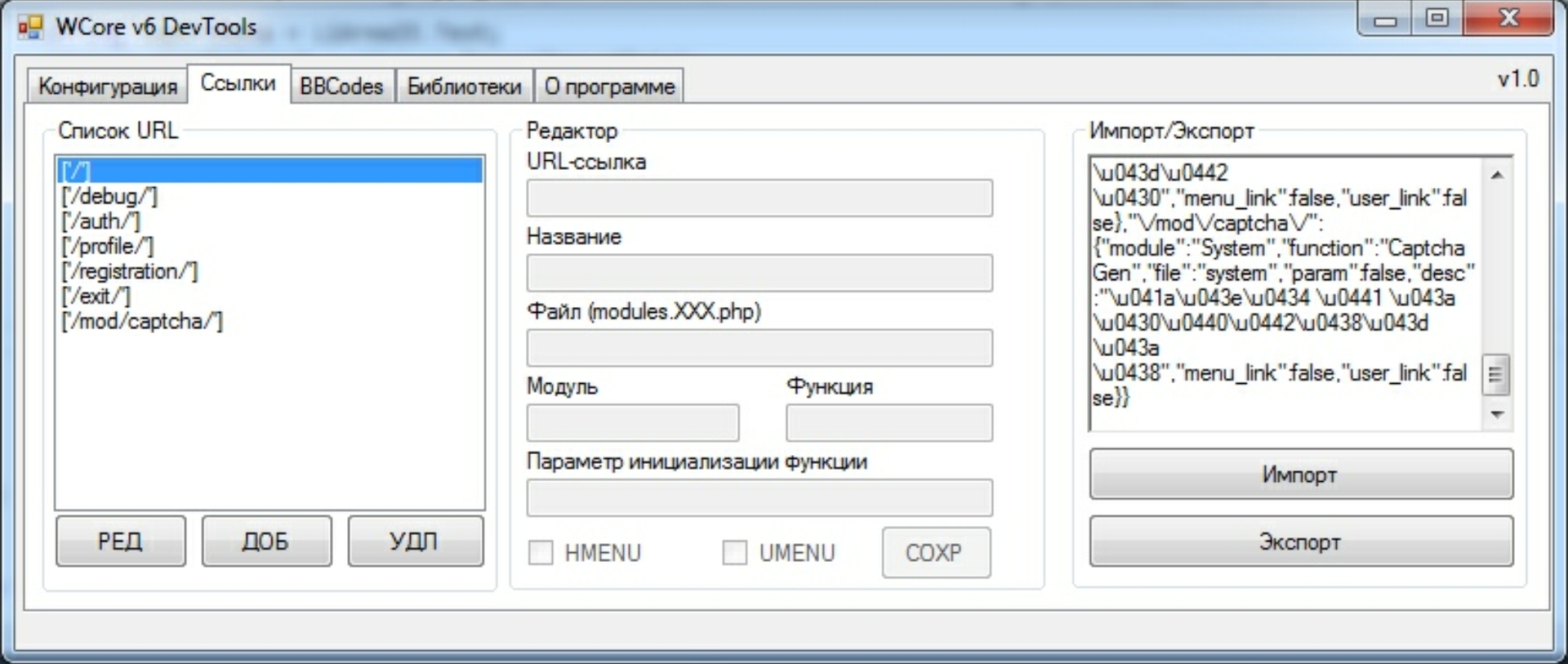This screenshot has width=1568, height=664.
Task: Open the BBCodes tab
Action: click(x=341, y=87)
